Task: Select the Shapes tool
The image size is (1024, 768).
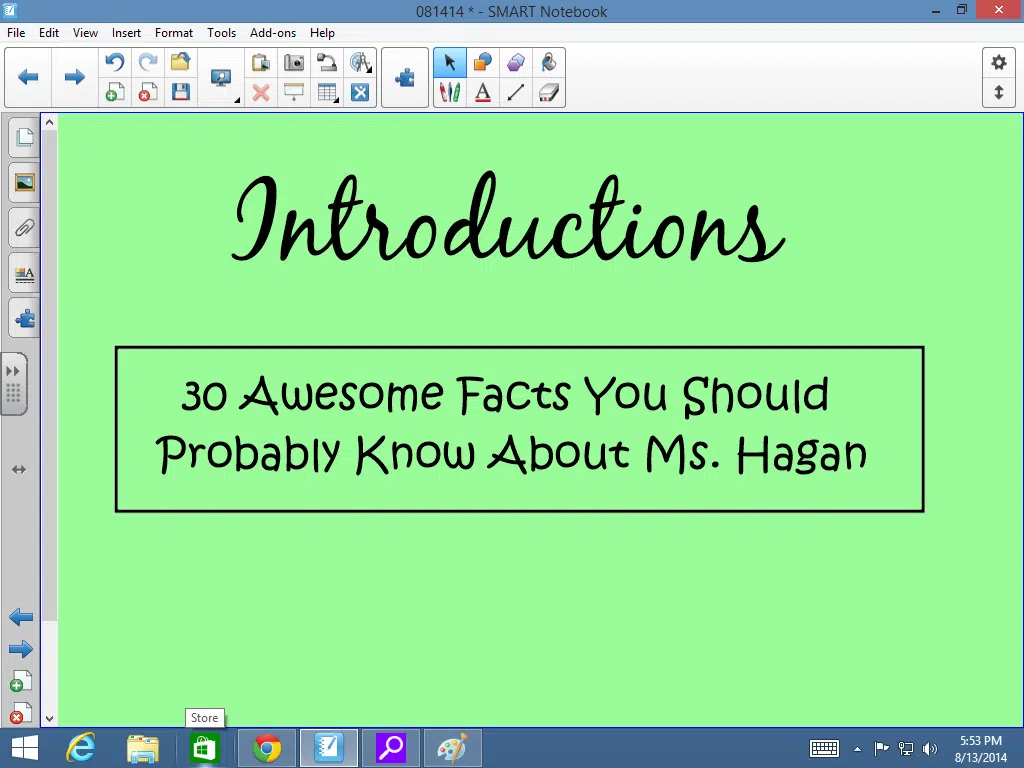Action: click(483, 62)
